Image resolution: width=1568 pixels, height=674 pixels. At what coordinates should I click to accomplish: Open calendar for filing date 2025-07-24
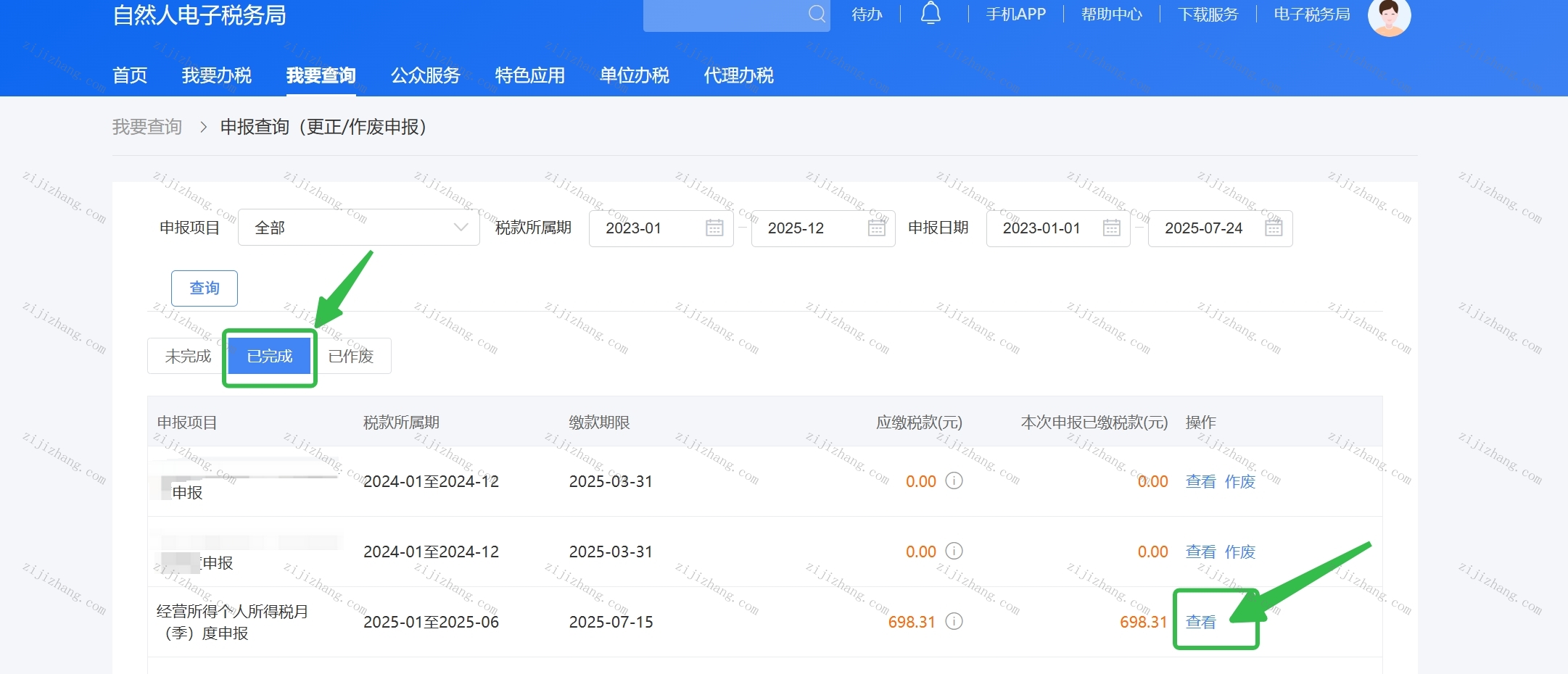pos(1274,228)
